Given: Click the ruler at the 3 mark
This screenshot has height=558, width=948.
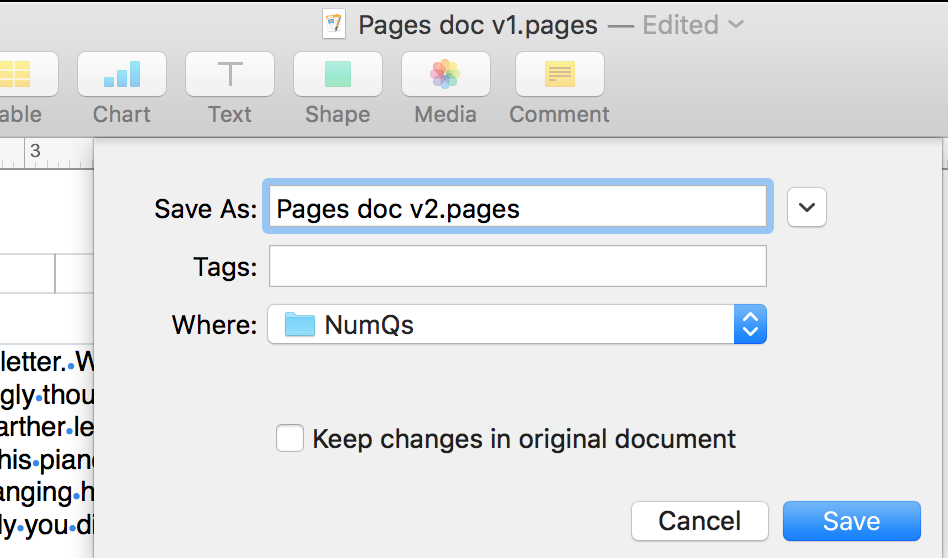Looking at the screenshot, I should (x=35, y=152).
